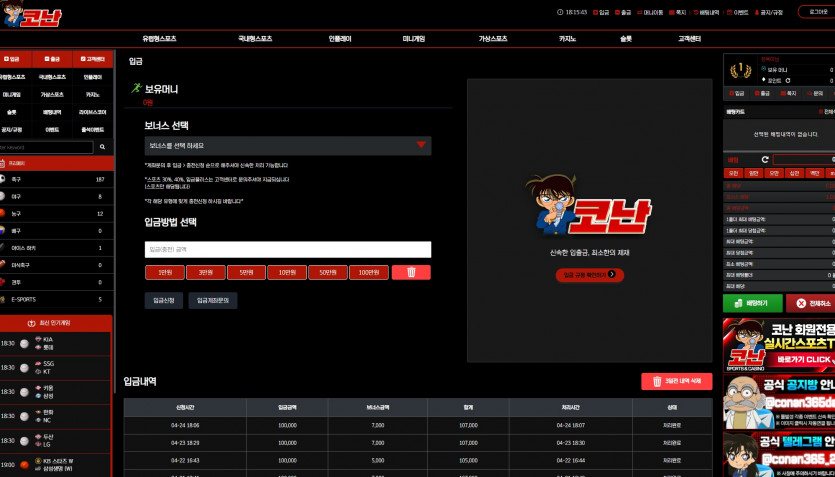Select the 농구 basketball category

(56, 213)
